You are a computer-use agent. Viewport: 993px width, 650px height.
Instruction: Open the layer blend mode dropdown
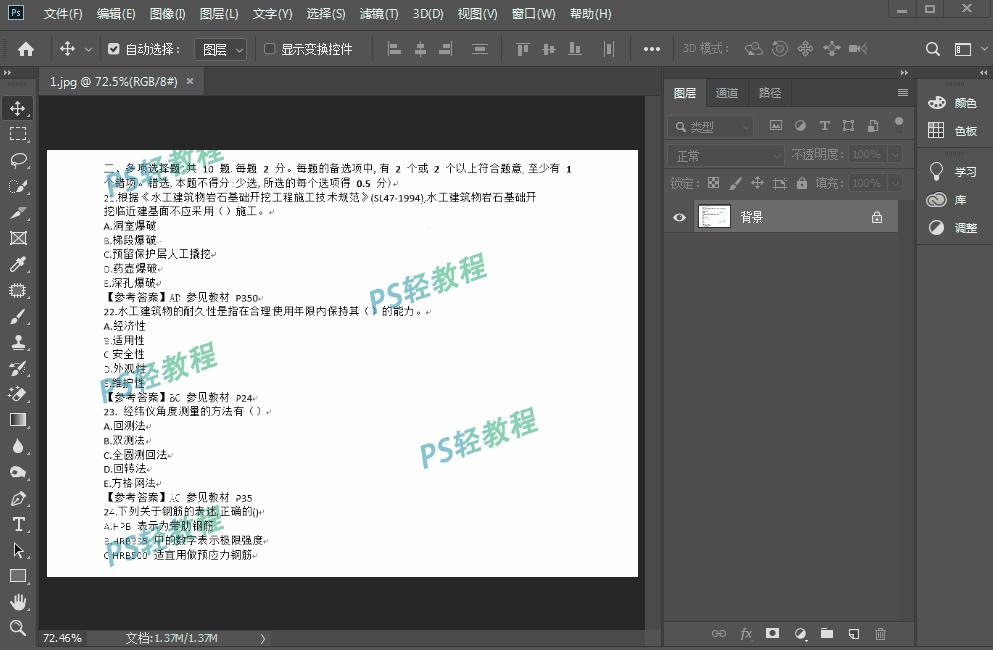coord(725,155)
